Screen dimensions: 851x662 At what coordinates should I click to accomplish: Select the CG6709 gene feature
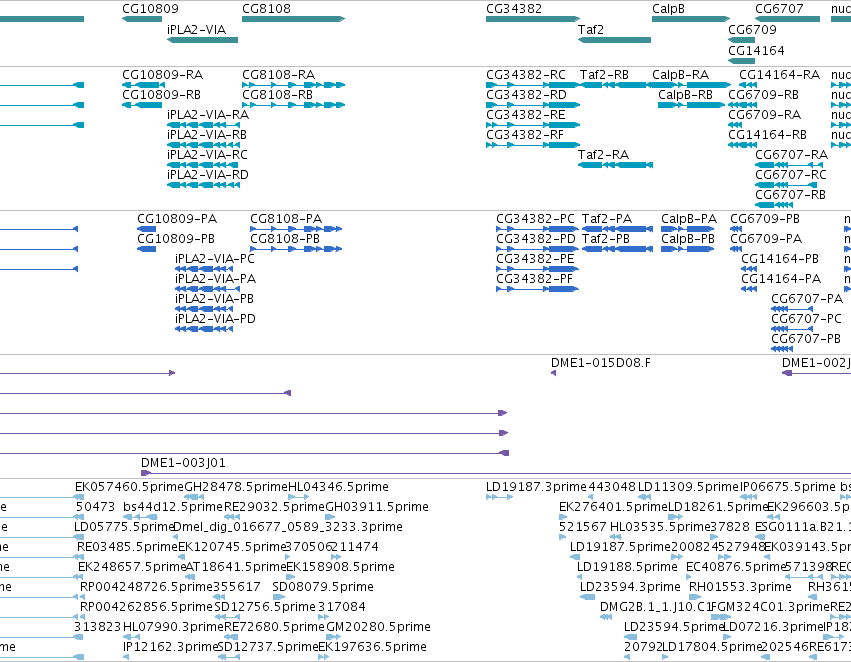coord(741,40)
